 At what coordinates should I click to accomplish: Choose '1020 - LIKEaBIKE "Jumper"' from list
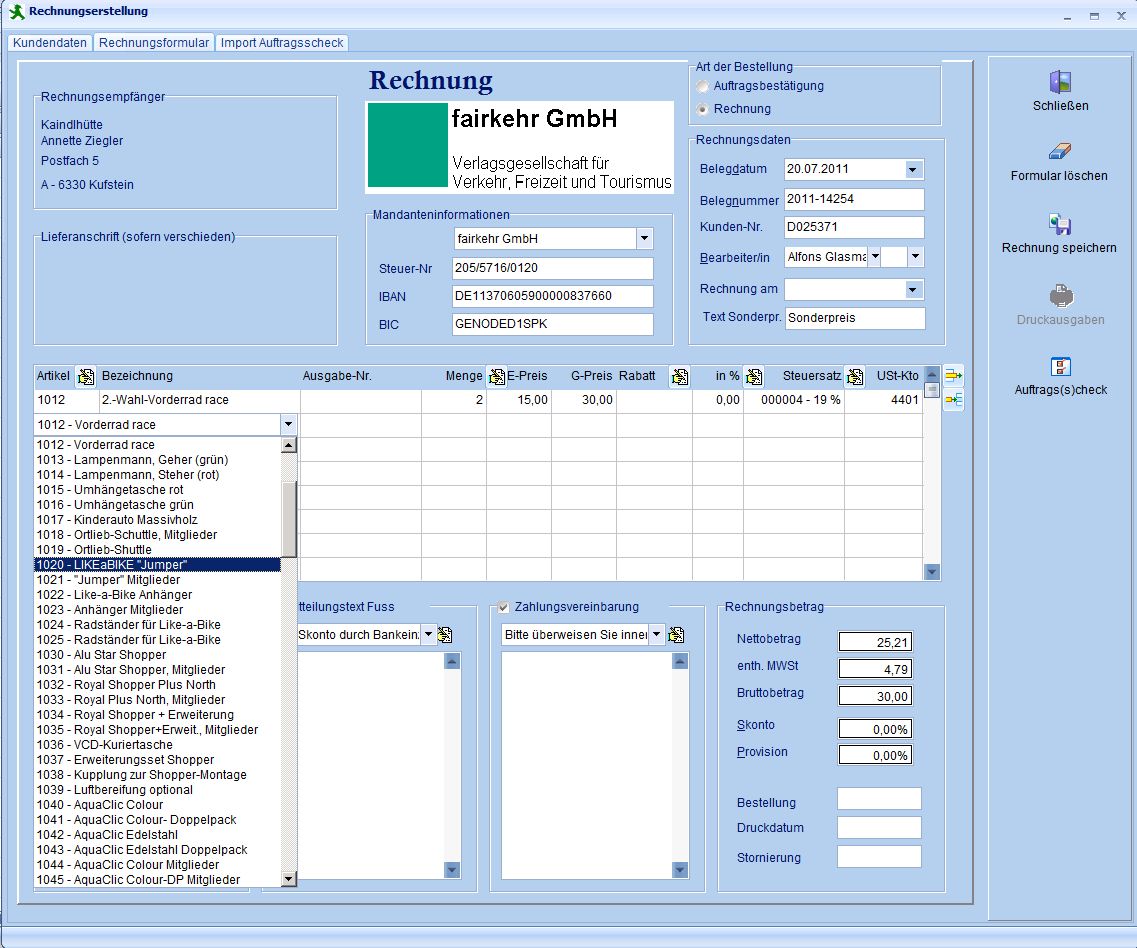157,564
